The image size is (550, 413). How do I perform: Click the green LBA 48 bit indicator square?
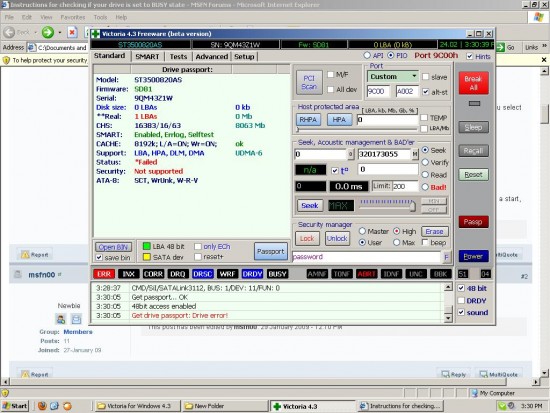point(147,247)
